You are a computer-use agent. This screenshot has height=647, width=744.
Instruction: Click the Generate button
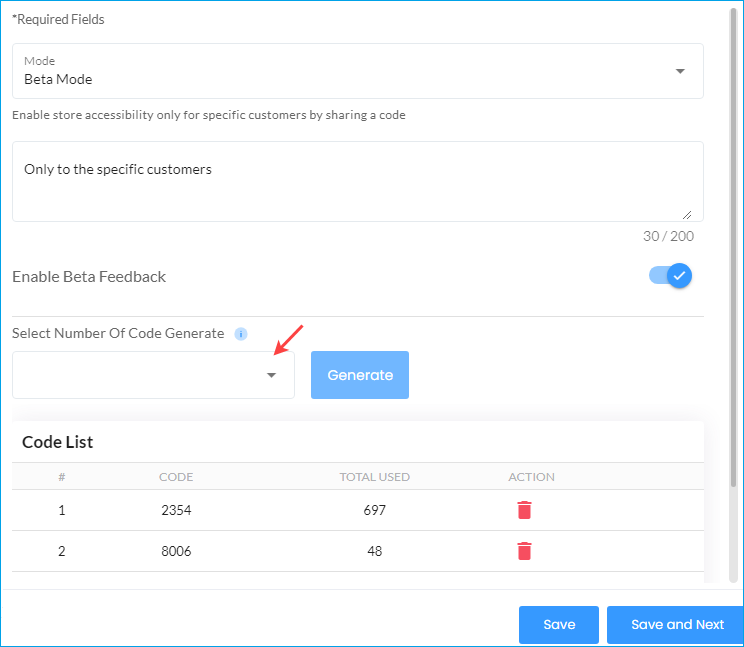[360, 375]
